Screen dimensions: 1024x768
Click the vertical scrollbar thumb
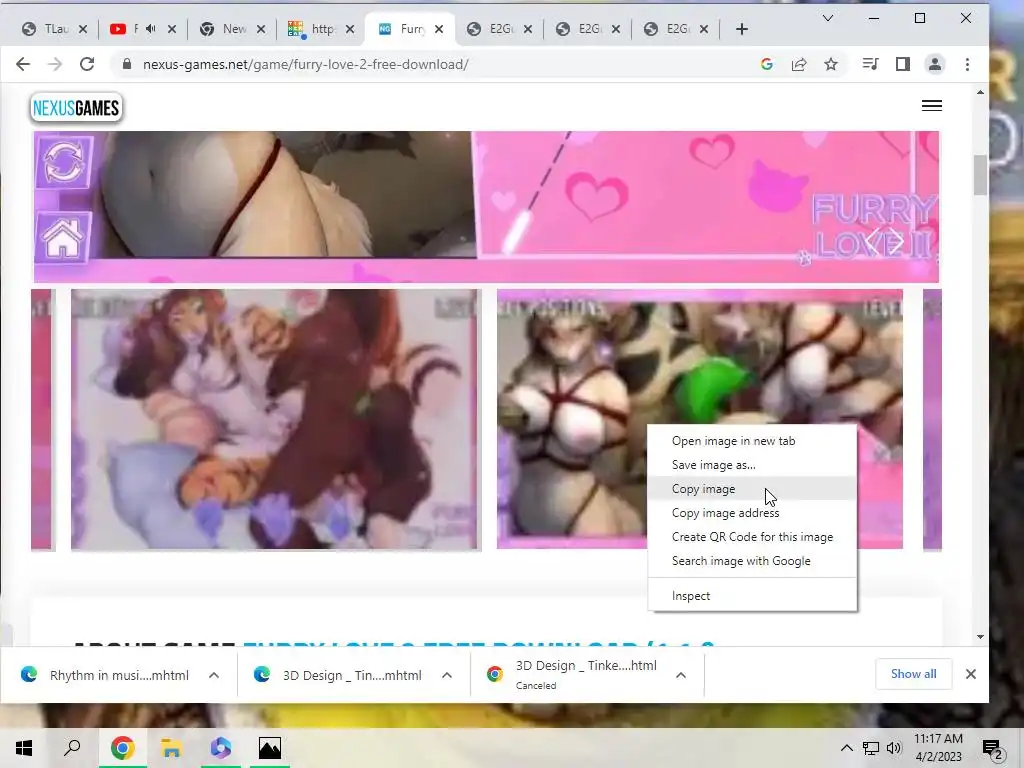pyautogui.click(x=980, y=175)
